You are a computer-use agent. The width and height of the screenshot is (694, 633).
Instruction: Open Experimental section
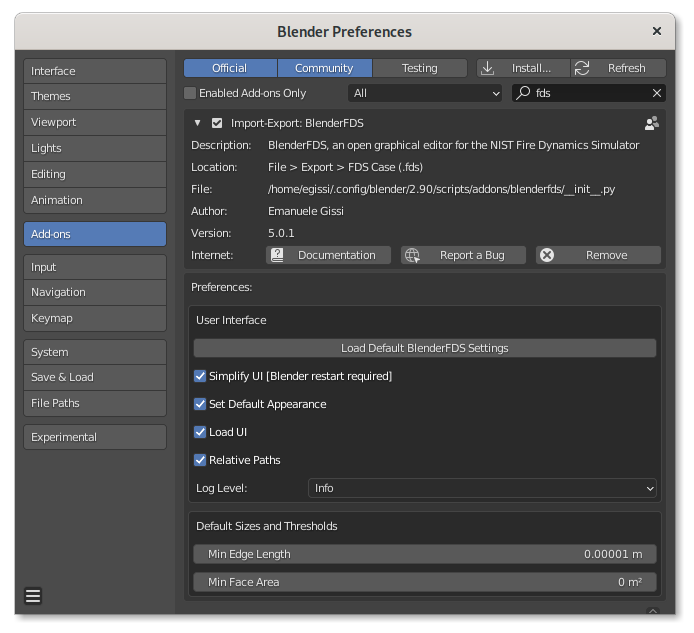coord(95,437)
